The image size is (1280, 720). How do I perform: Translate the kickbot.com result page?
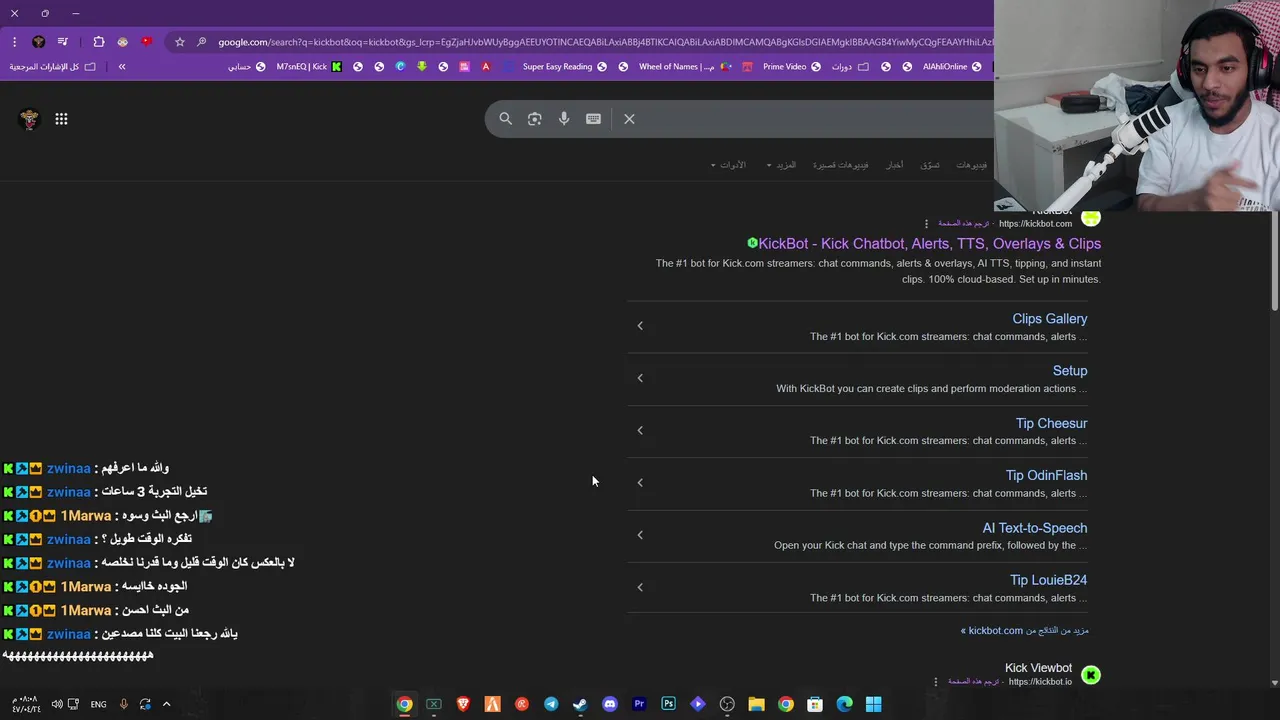963,224
